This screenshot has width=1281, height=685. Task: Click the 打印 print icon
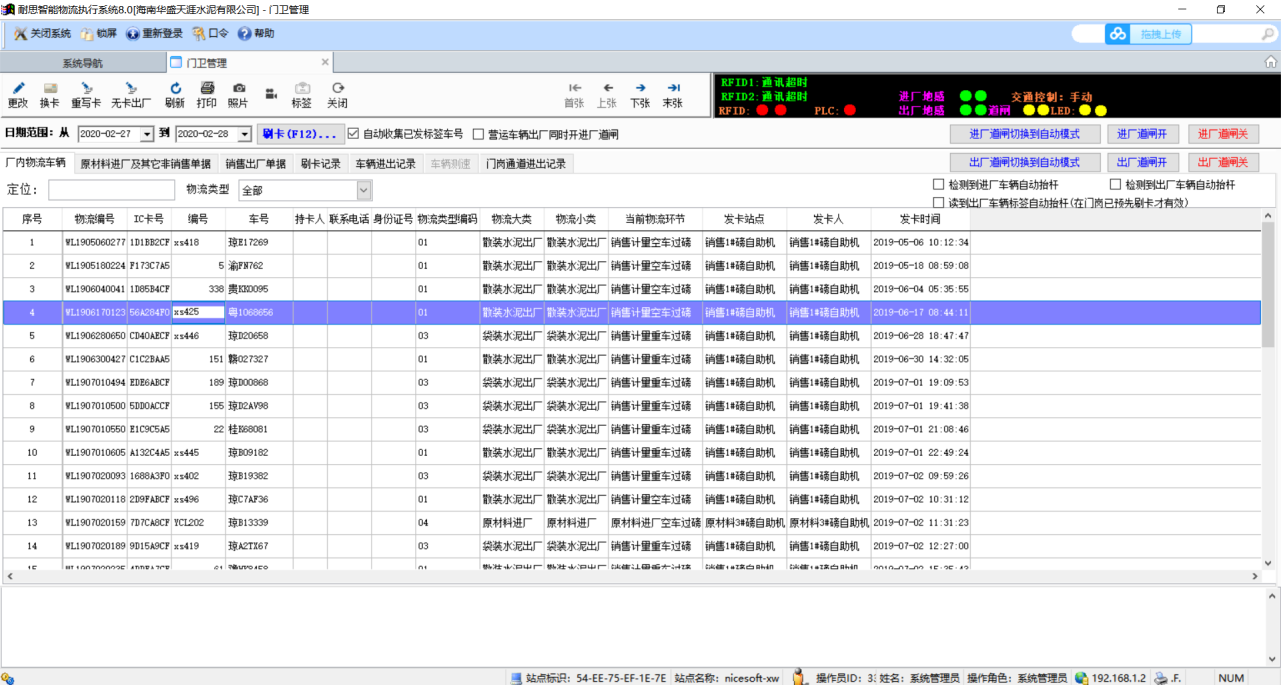(207, 89)
